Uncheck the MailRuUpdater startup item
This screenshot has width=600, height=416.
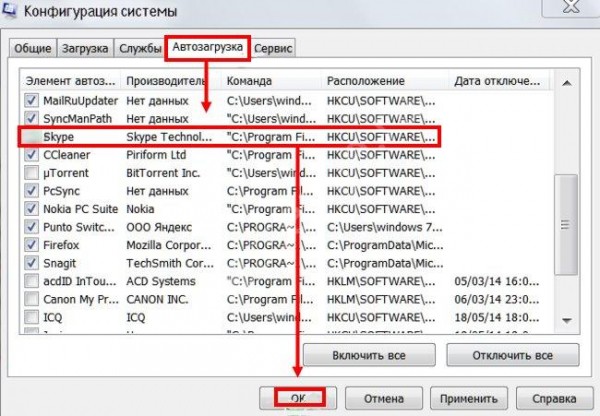pos(31,101)
